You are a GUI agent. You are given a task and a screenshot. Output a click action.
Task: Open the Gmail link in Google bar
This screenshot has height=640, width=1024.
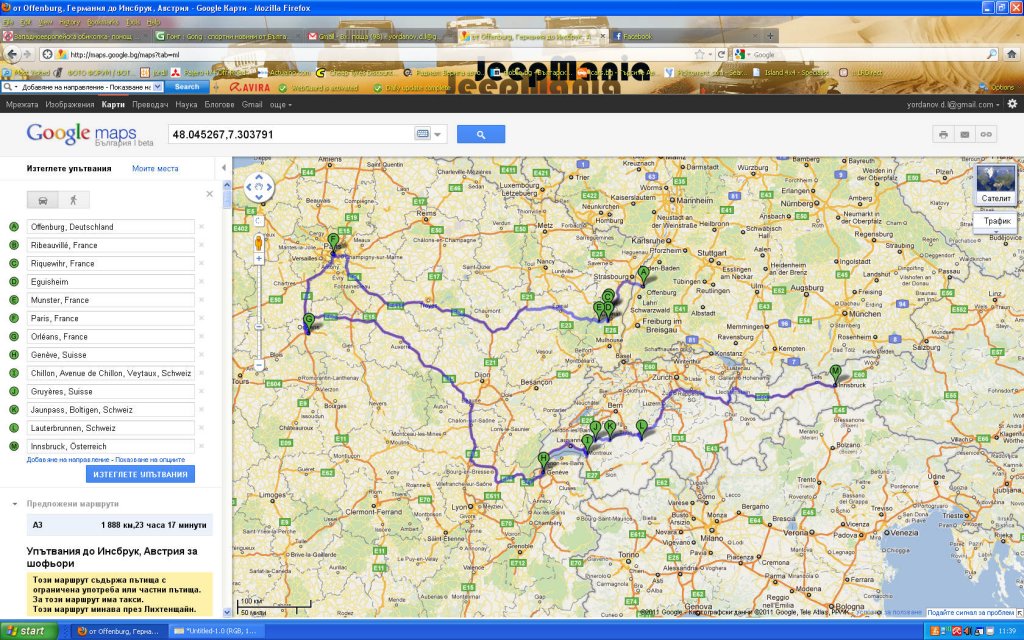tap(252, 104)
